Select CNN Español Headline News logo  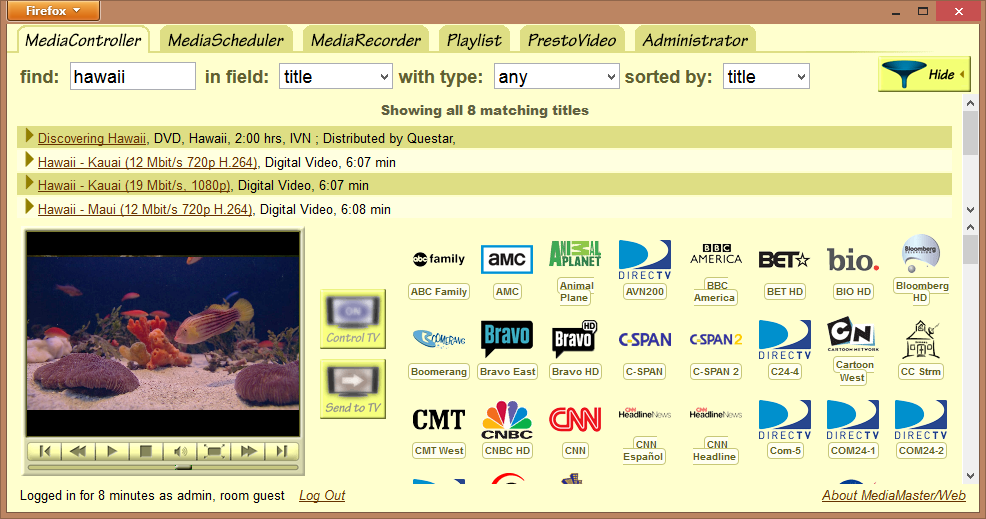tap(645, 413)
